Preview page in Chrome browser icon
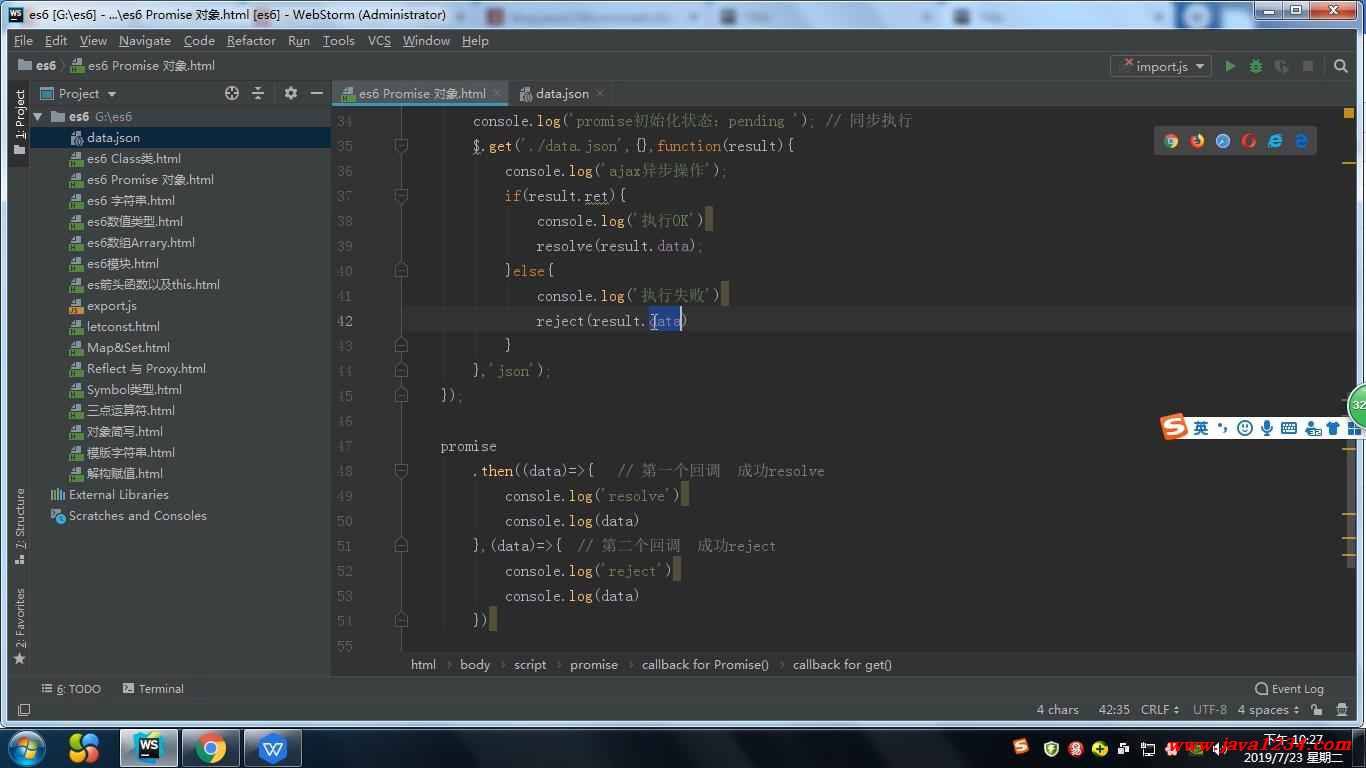1366x768 pixels. point(1171,141)
